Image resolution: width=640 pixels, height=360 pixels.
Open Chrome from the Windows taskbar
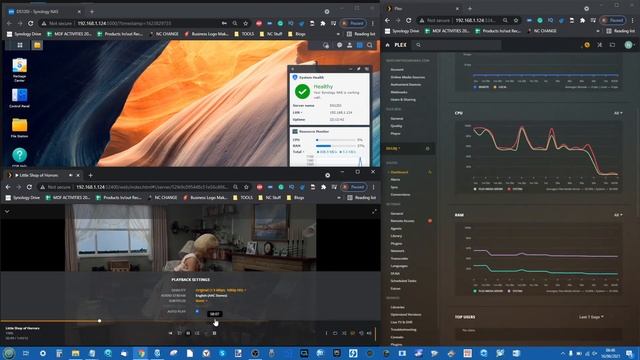coord(141,353)
